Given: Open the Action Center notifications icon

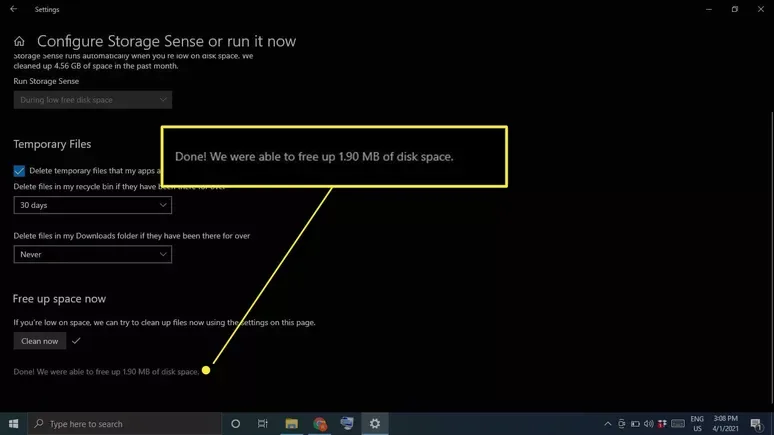Looking at the screenshot, I should point(756,424).
